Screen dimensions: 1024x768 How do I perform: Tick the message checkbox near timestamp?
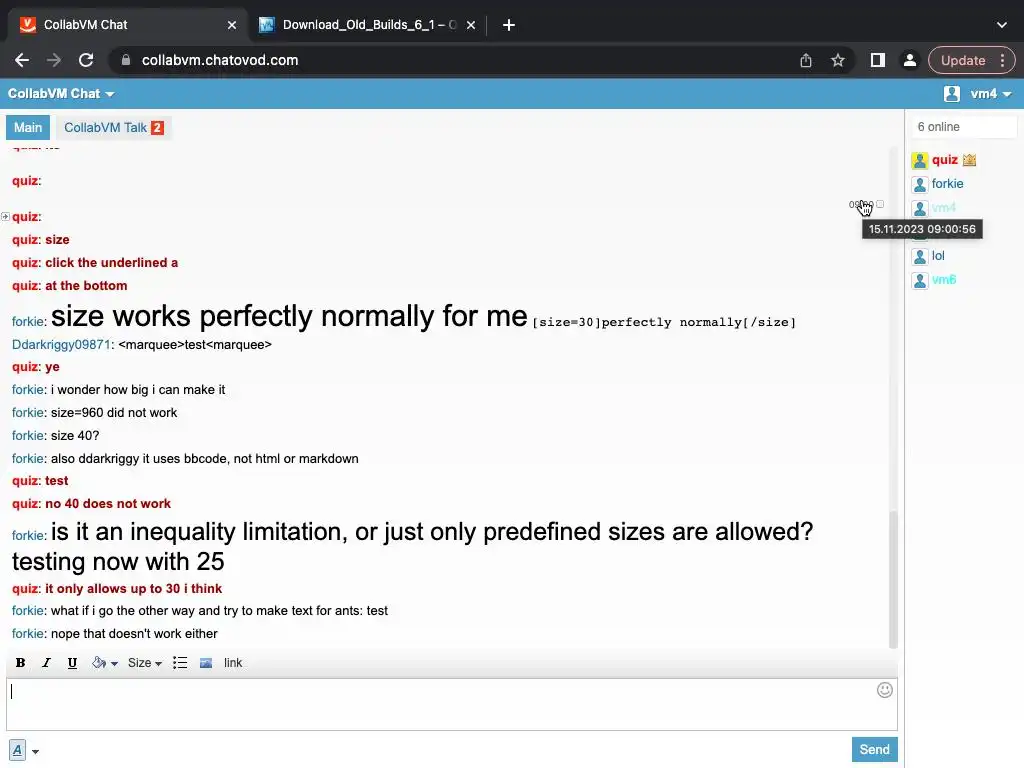pyautogui.click(x=880, y=204)
